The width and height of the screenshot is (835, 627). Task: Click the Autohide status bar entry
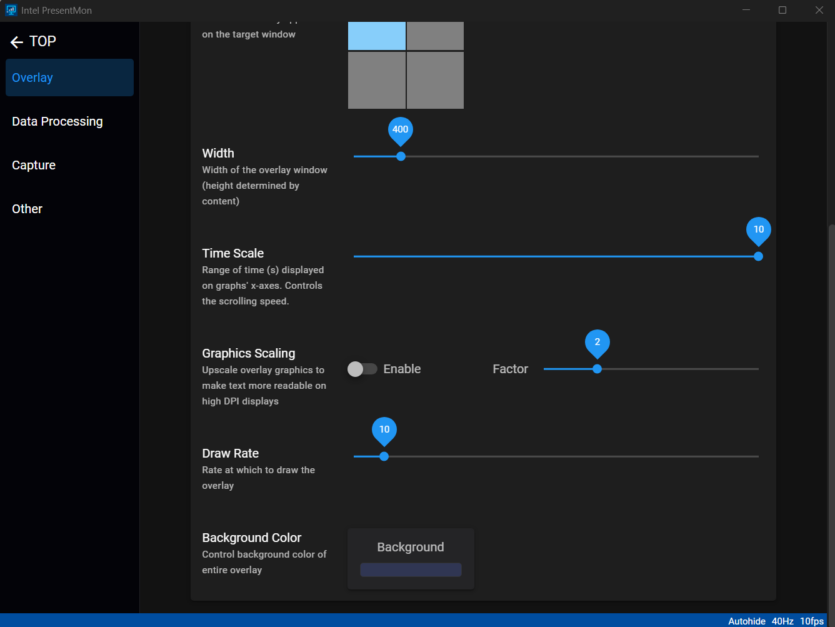747,621
